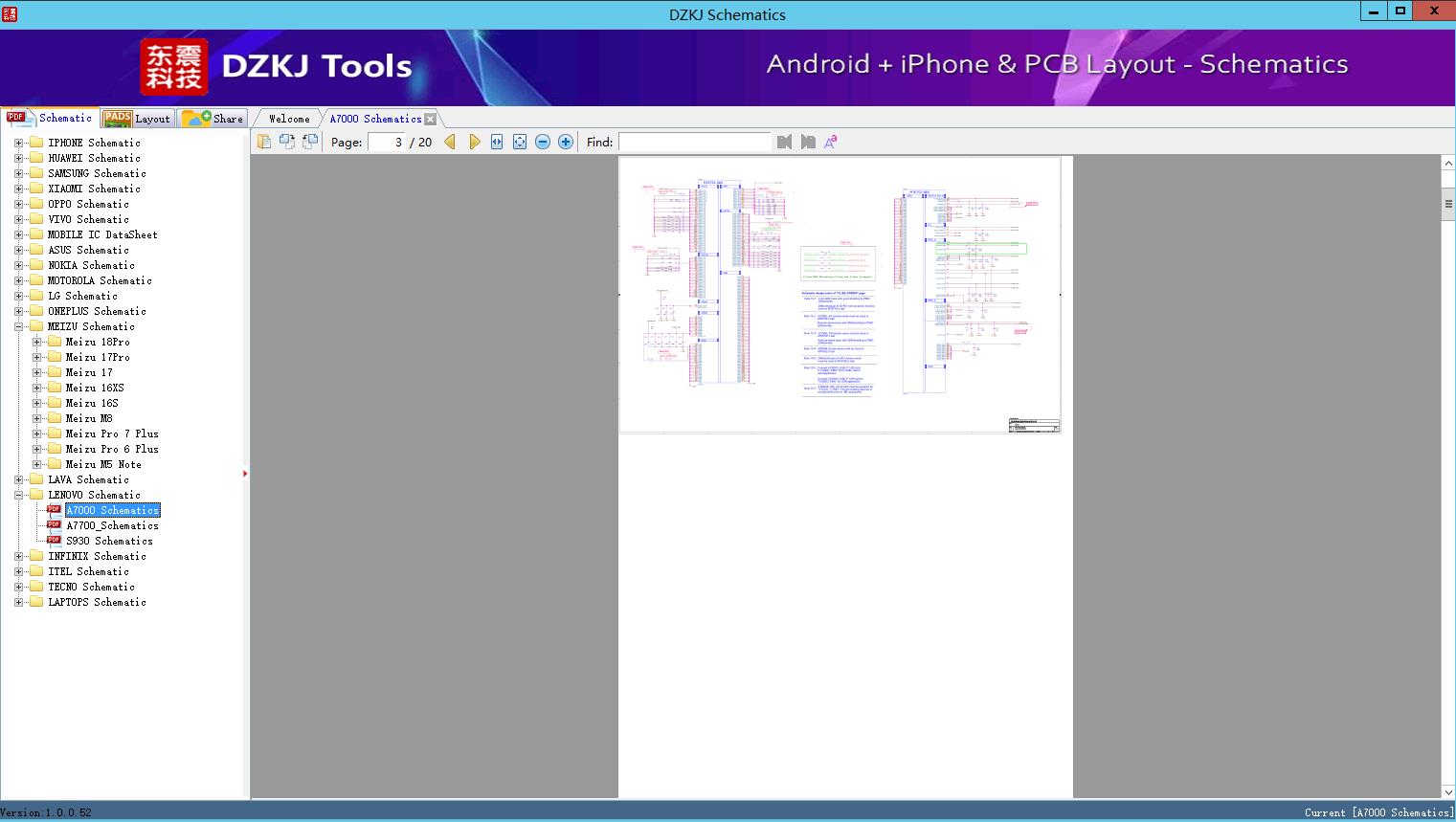Select NOKIA Schematic tree item
1456x822 pixels.
tap(91, 265)
